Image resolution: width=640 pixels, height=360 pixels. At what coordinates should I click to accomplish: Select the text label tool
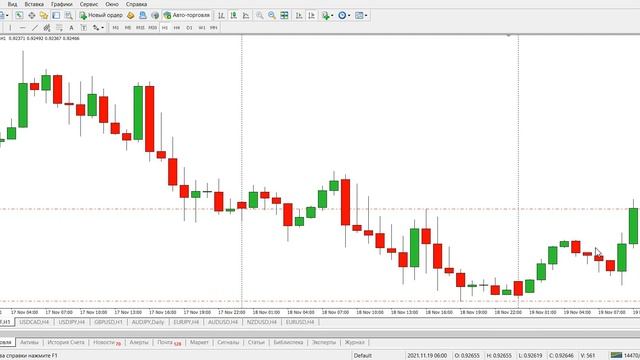point(84,28)
